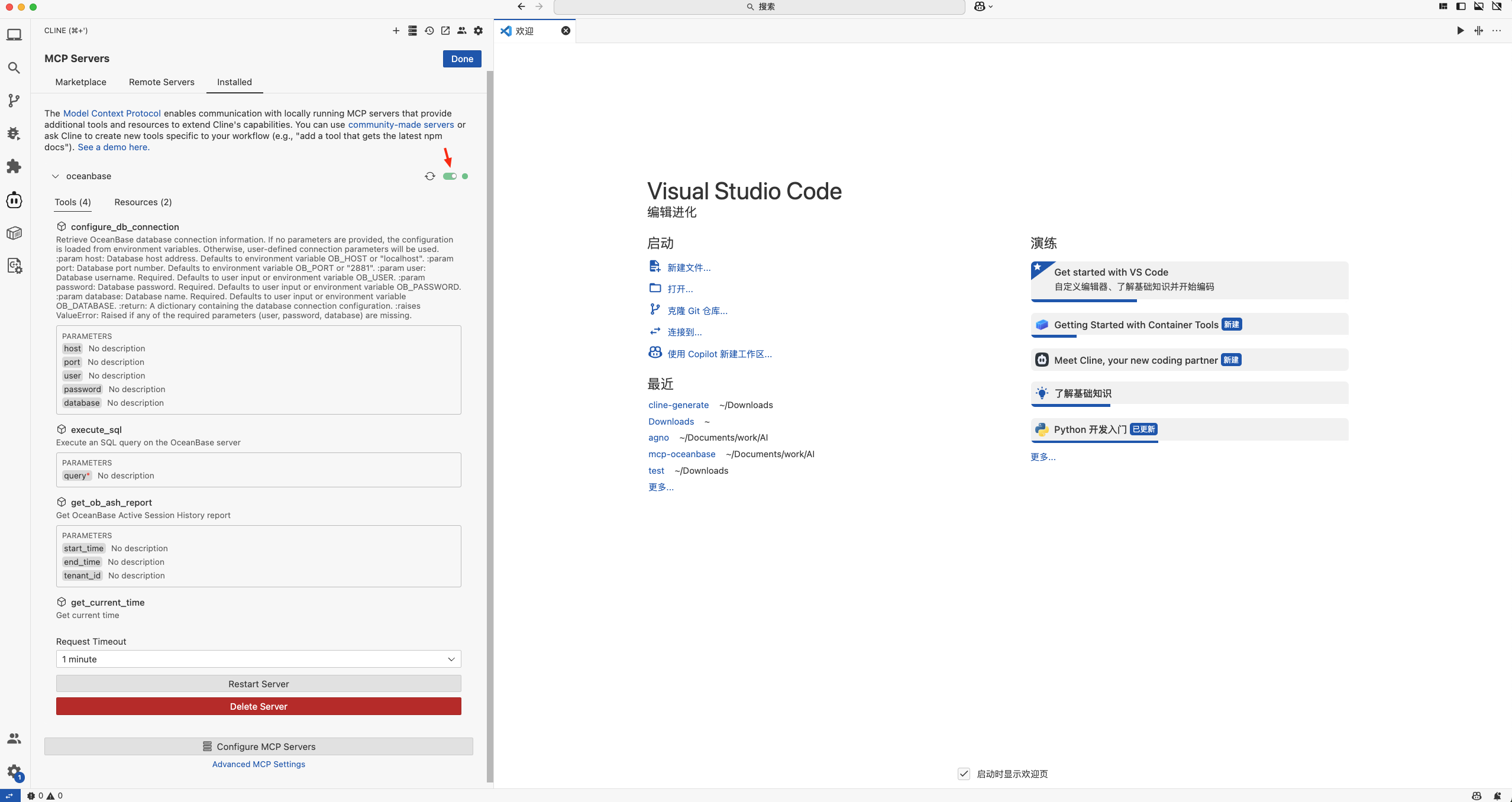Open Source Control view in activity bar
The width and height of the screenshot is (1512, 802).
point(14,101)
